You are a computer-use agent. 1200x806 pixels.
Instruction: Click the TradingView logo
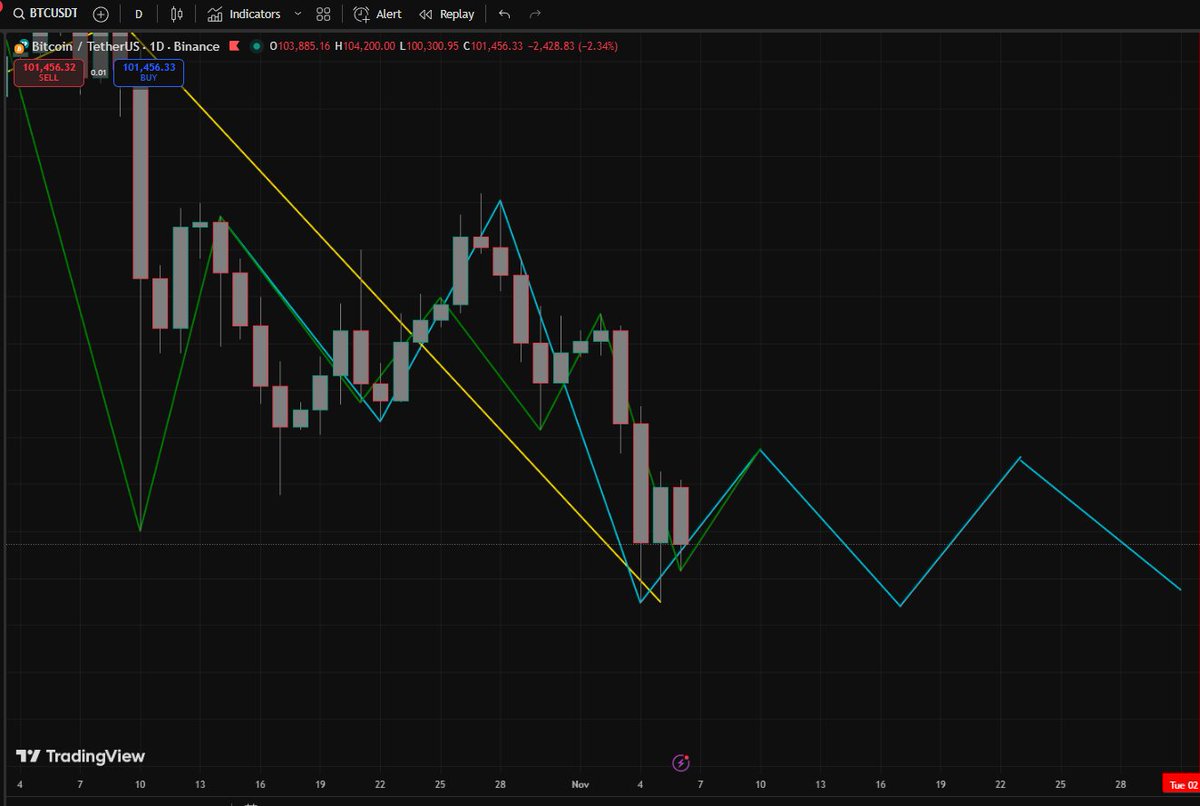pos(81,757)
